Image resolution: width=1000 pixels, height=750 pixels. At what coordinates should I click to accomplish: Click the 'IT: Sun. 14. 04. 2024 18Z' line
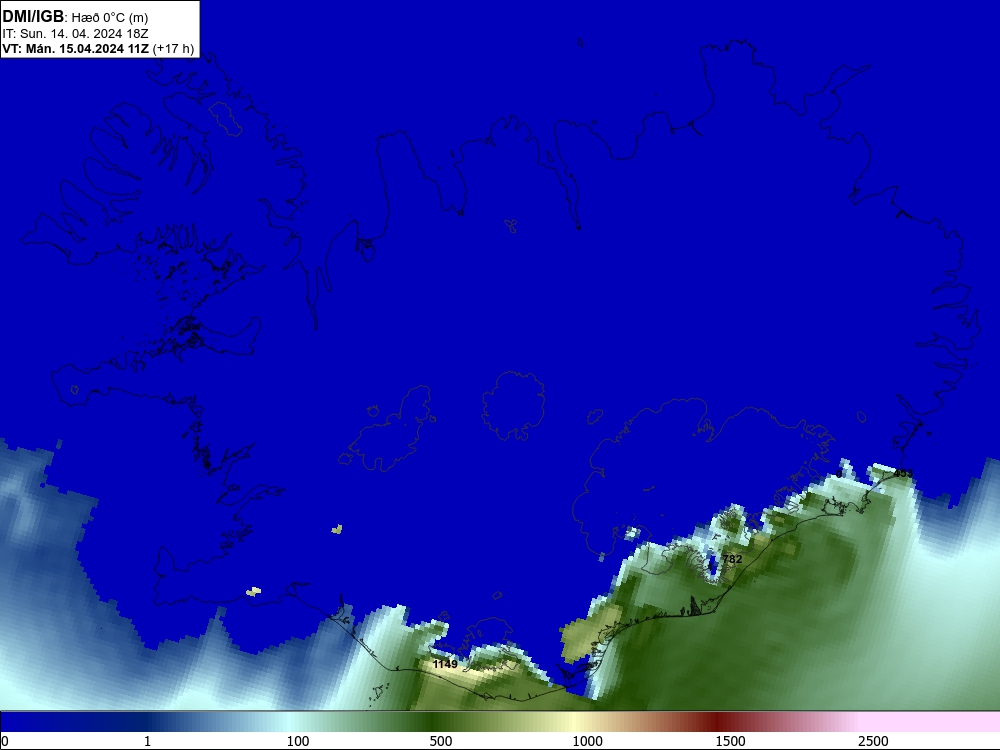click(x=75, y=33)
